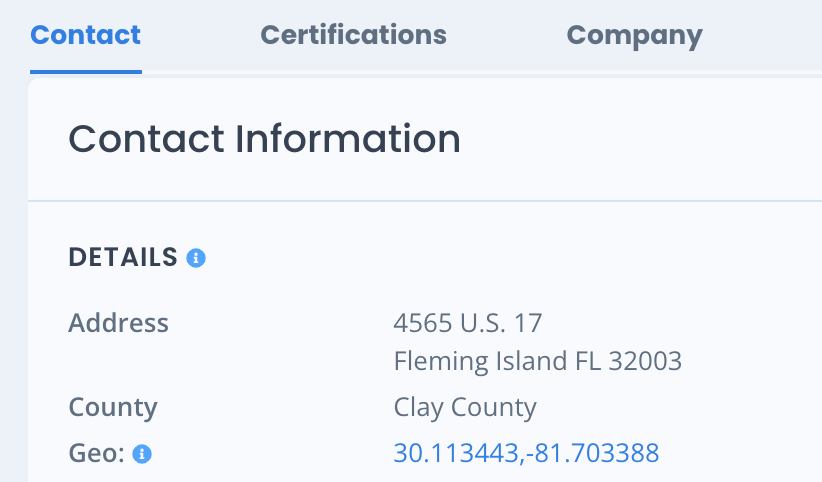Click the Fleming Island city name text
The image size is (822, 482).
tap(481, 361)
